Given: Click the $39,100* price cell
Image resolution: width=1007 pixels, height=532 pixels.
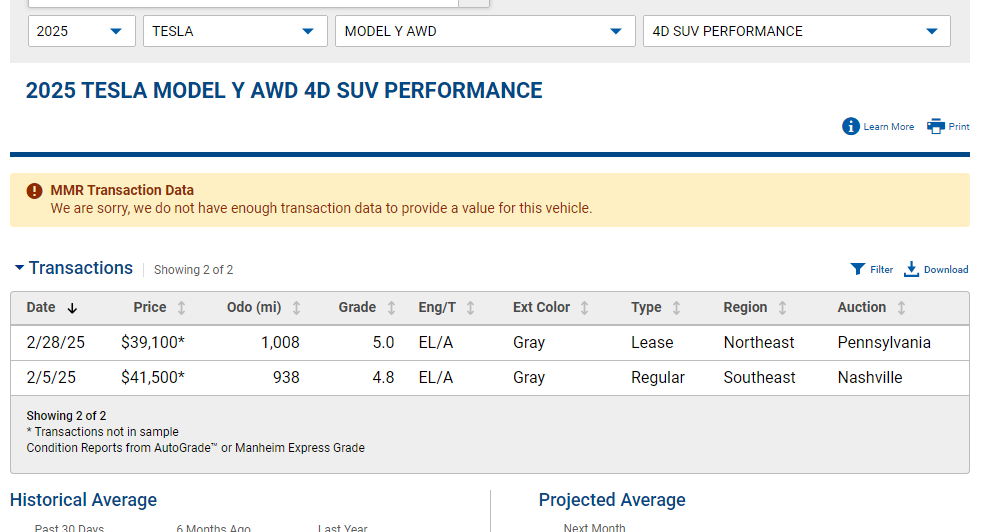Looking at the screenshot, I should pyautogui.click(x=153, y=342).
